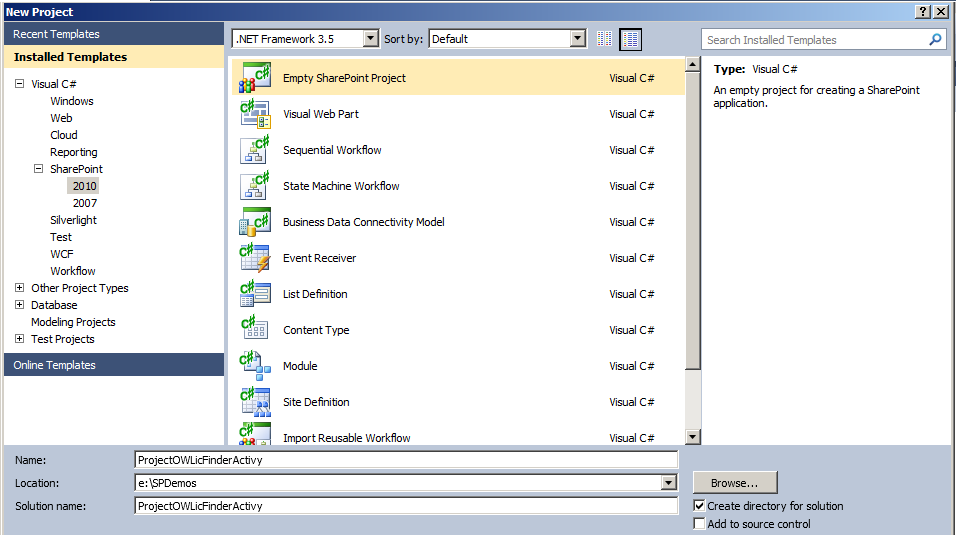Choose the Visual Web Part template name
The image size is (956, 535).
pyautogui.click(x=321, y=114)
